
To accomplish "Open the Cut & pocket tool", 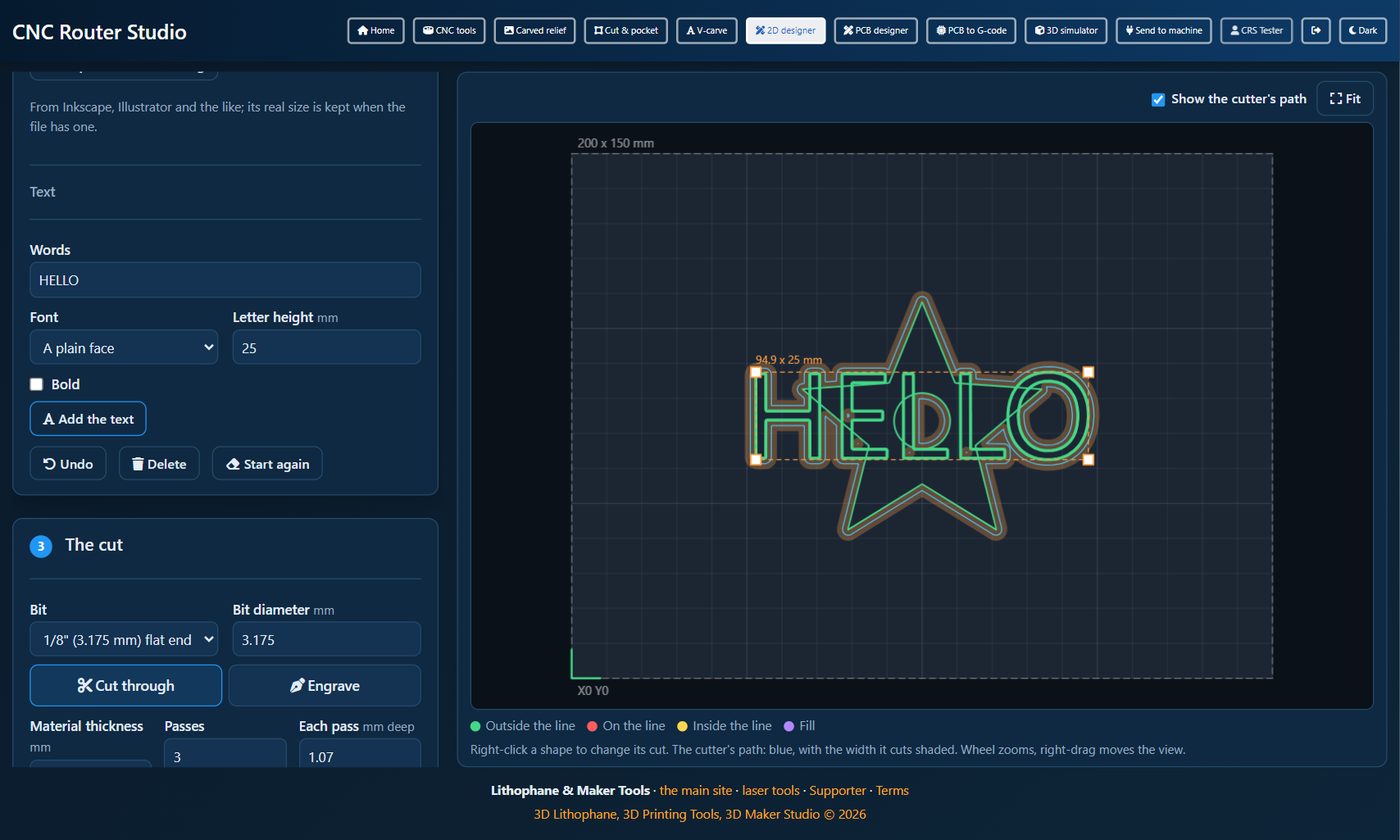I will point(626,31).
